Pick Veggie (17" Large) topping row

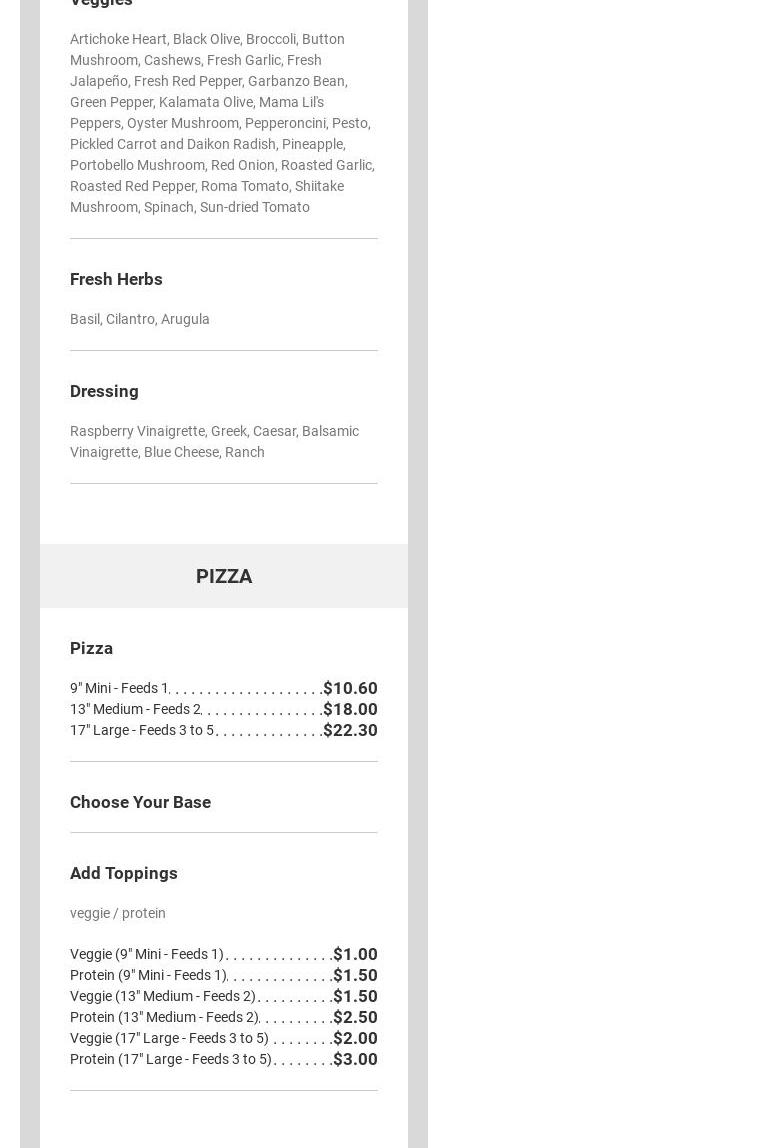coord(169,1038)
